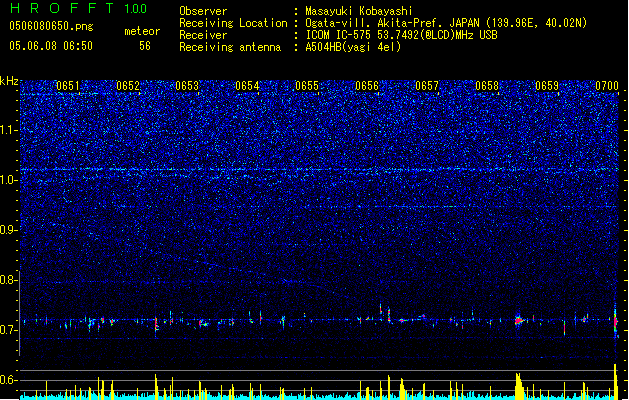
Task: Click the Receiver label
Action: 203,35
